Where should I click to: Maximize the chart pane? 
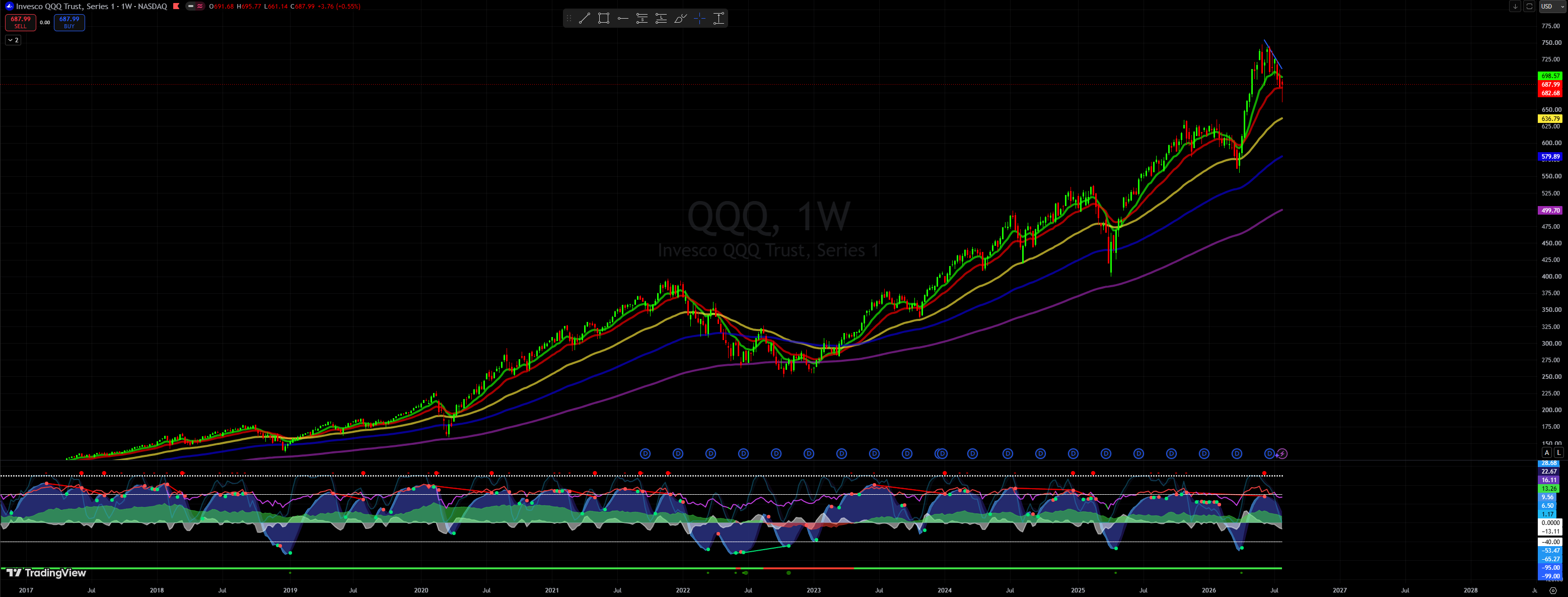1529,6
